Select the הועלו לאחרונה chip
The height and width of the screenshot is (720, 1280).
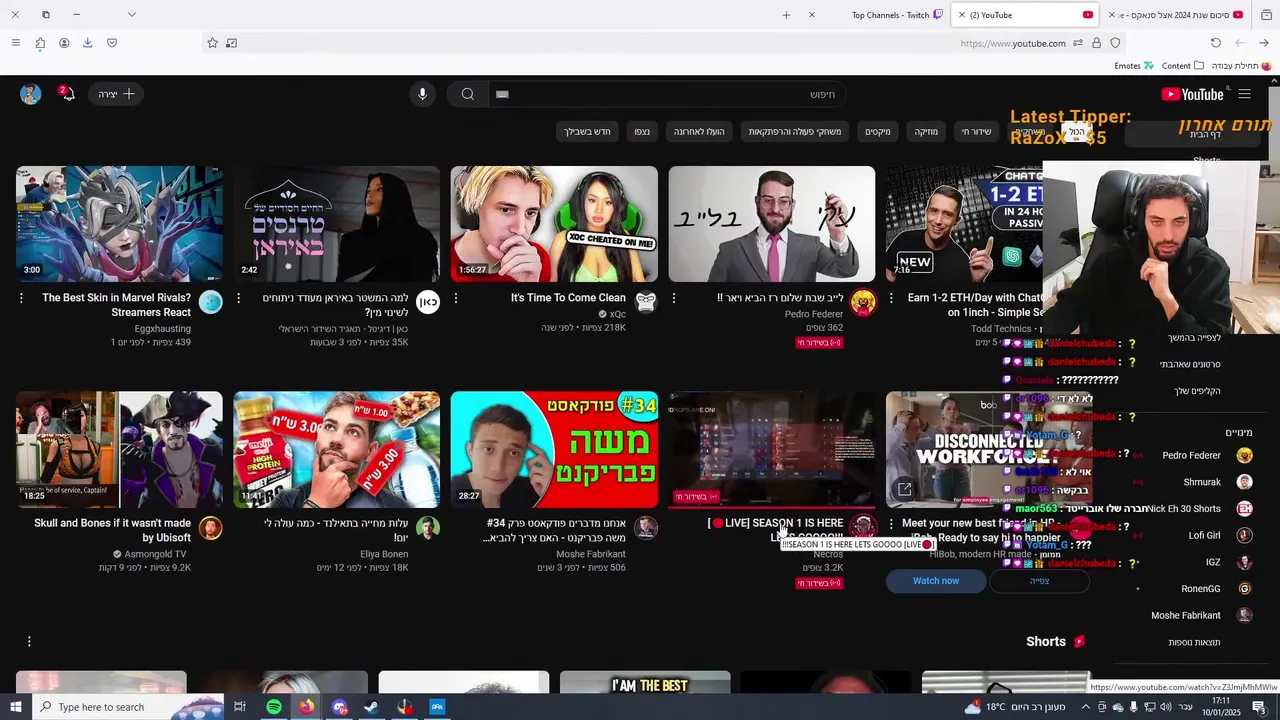699,131
